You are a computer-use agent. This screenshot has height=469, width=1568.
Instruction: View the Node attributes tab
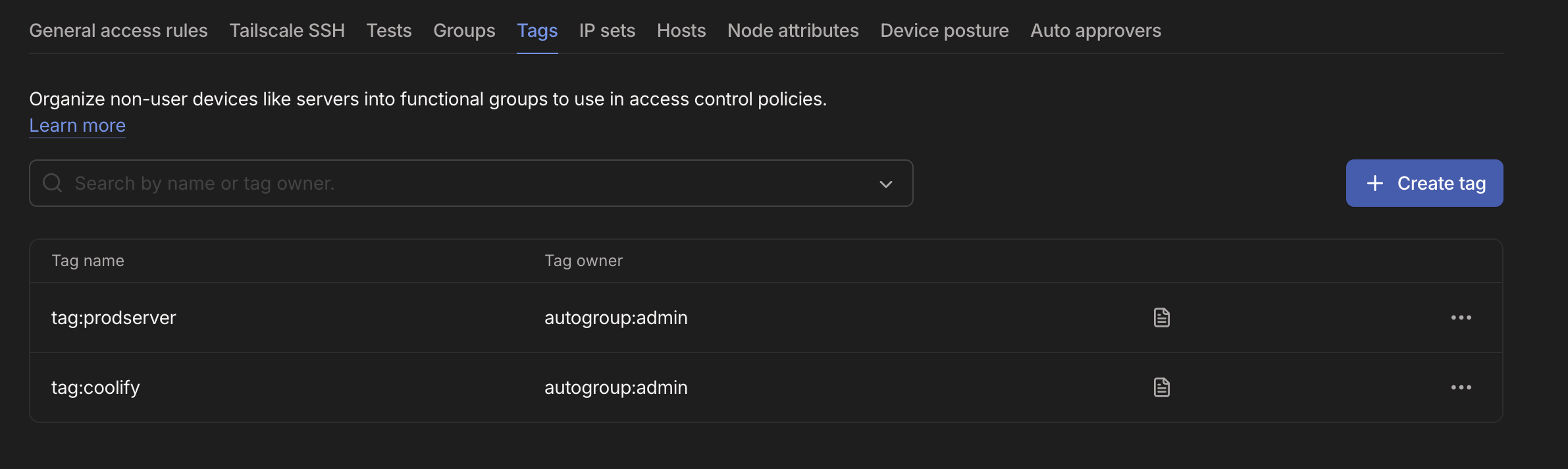pyautogui.click(x=793, y=30)
